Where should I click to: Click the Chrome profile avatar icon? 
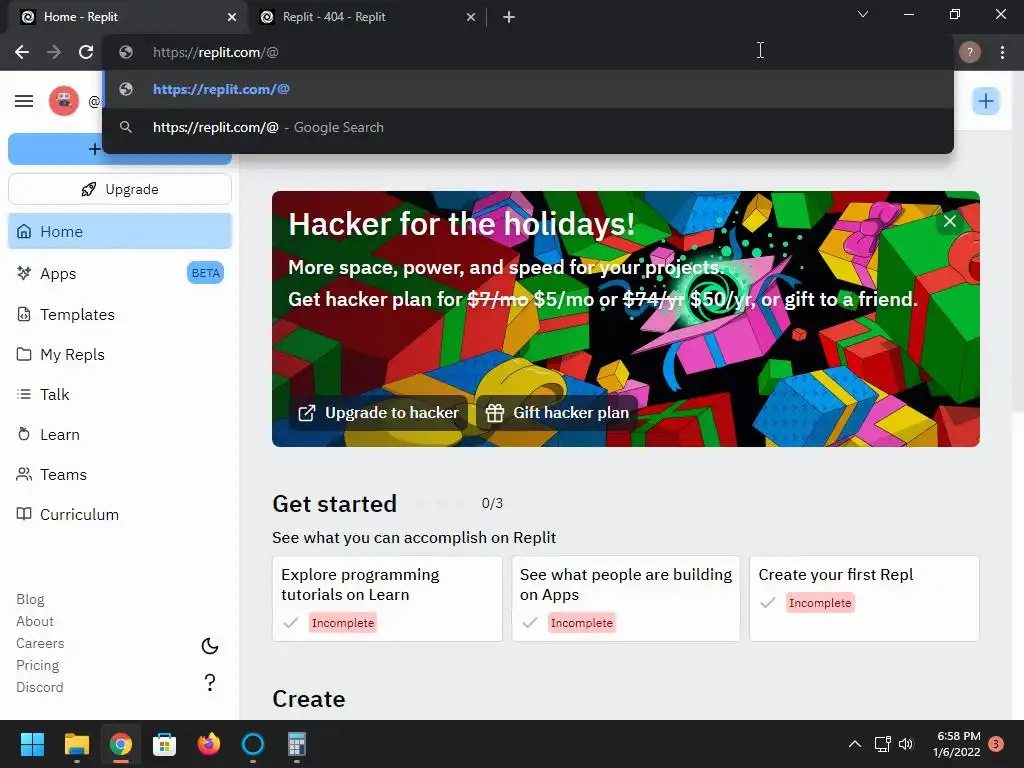tap(970, 52)
